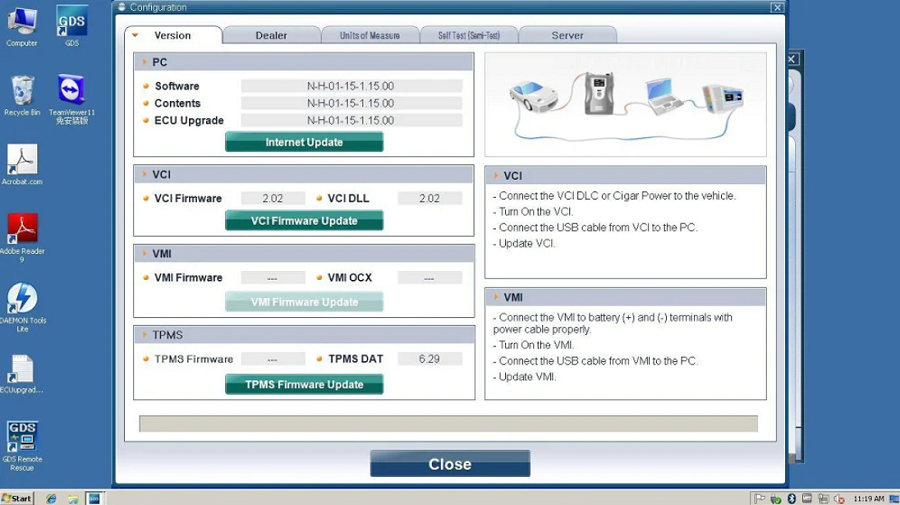900x505 pixels.
Task: Launch the GDS desktop shortcut
Action: coord(72,26)
